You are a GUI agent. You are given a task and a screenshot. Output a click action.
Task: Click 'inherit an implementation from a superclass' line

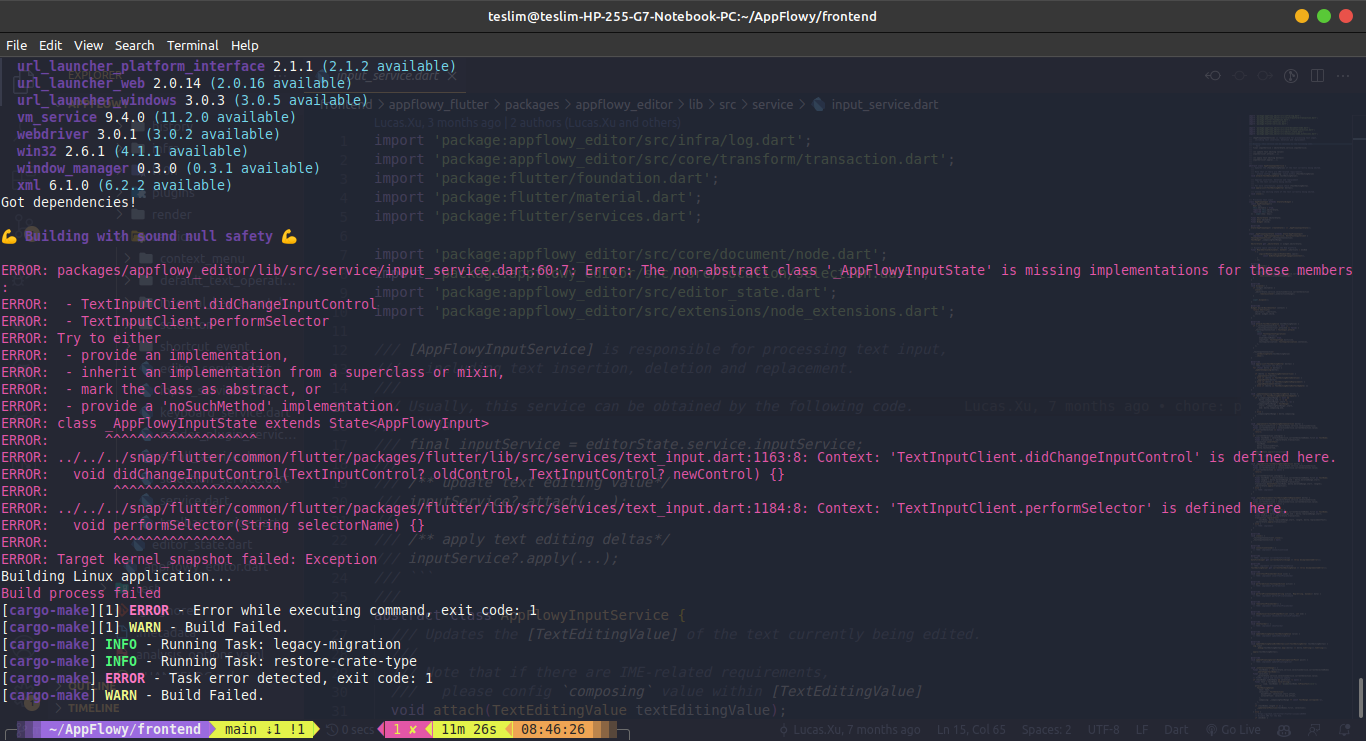[x=253, y=372]
